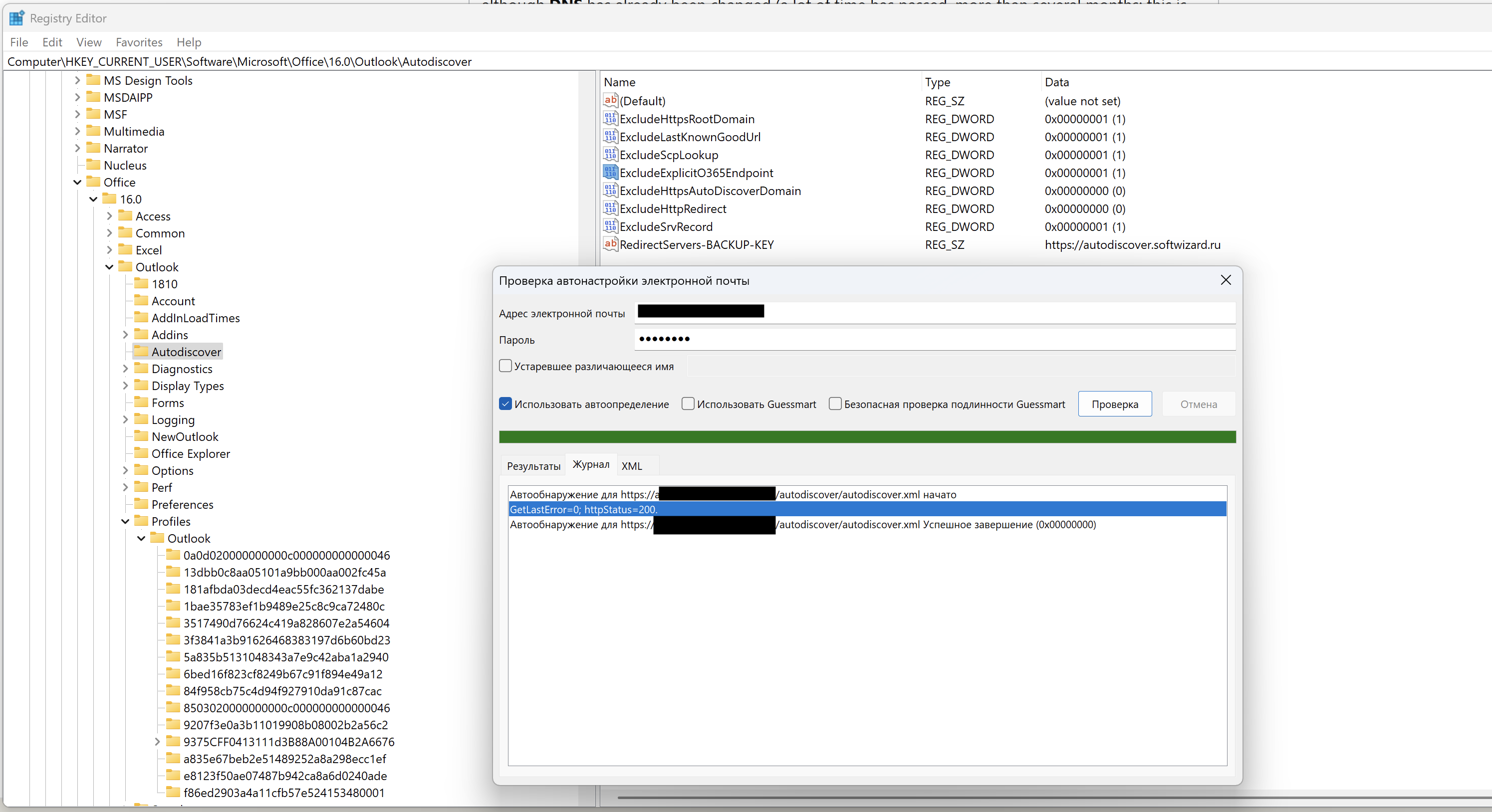
Task: Click the green progress bar
Action: tap(867, 437)
